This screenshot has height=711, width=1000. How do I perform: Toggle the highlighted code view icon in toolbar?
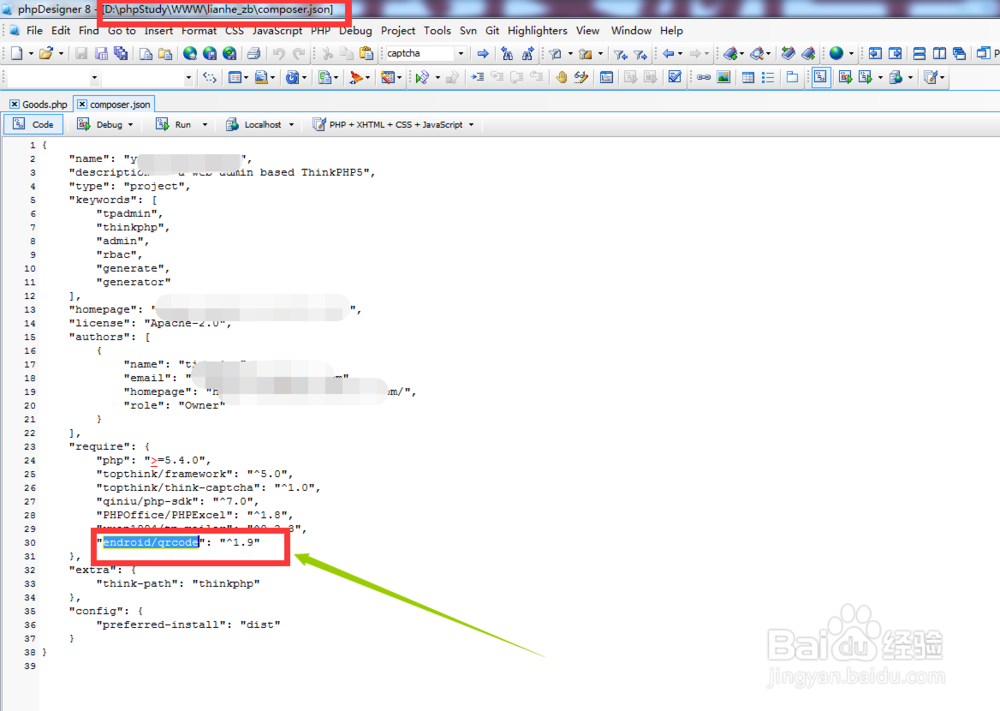pyautogui.click(x=821, y=78)
